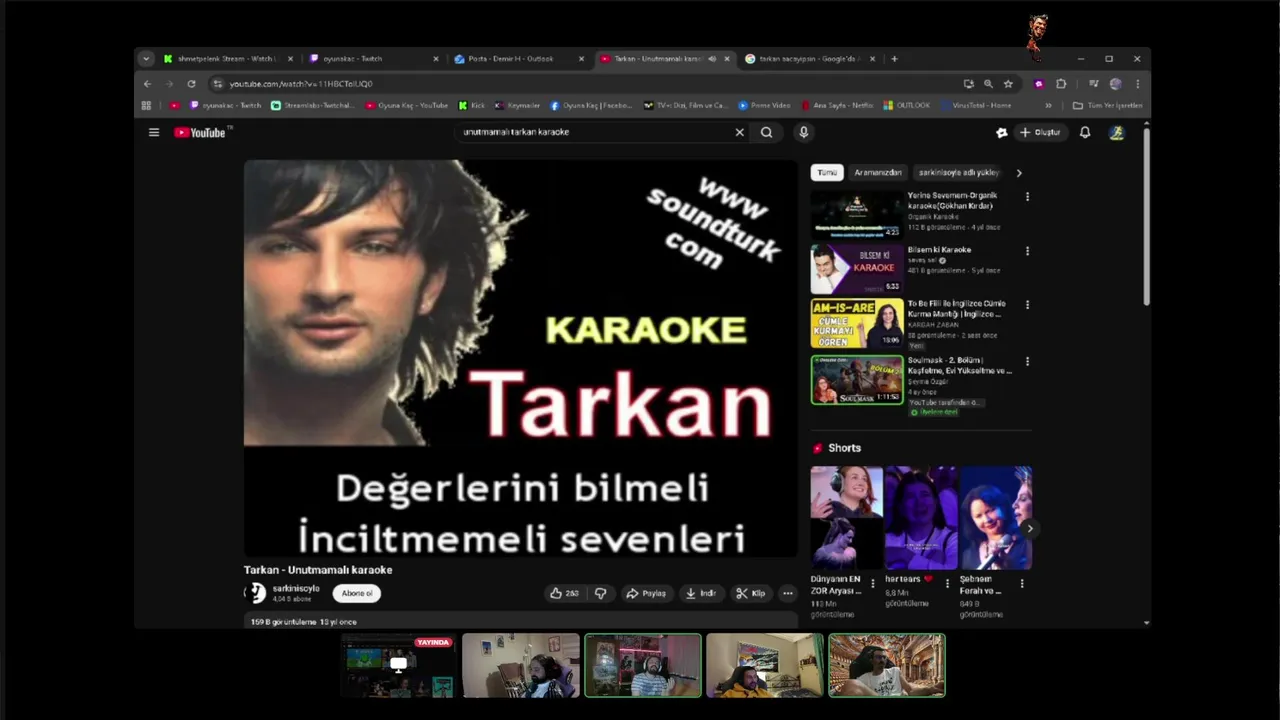The width and height of the screenshot is (1280, 720).
Task: Open Chrome three-dot menu
Action: click(1137, 84)
